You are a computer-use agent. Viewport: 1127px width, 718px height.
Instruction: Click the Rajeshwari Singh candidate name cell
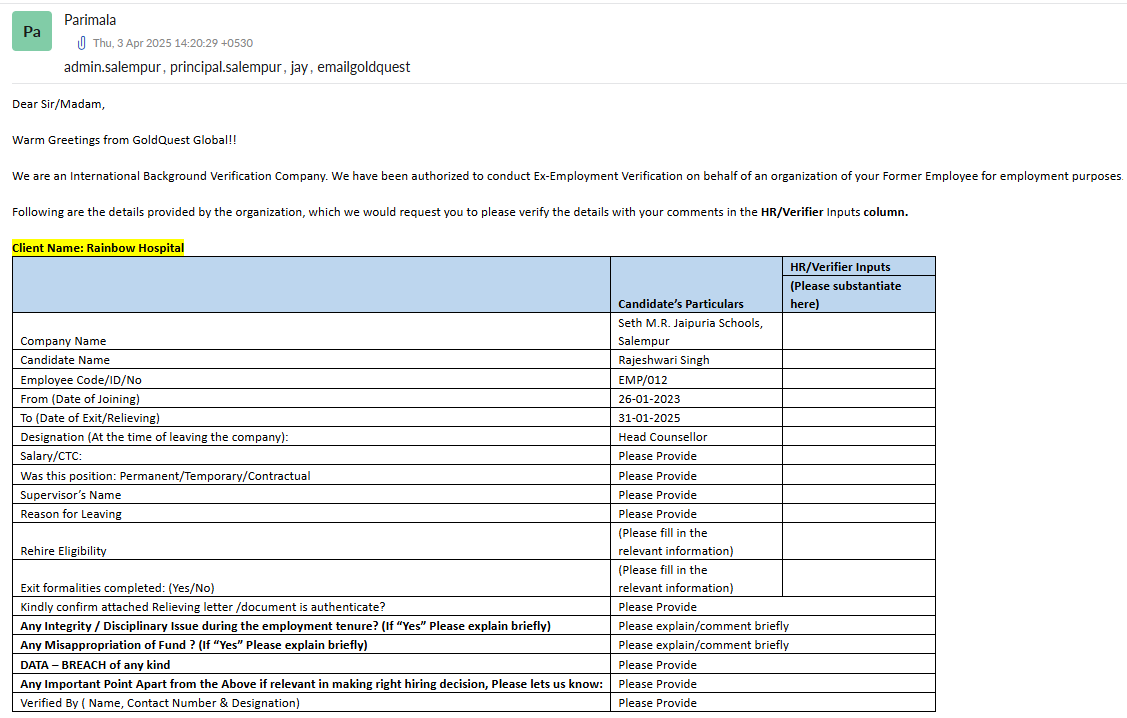point(663,360)
